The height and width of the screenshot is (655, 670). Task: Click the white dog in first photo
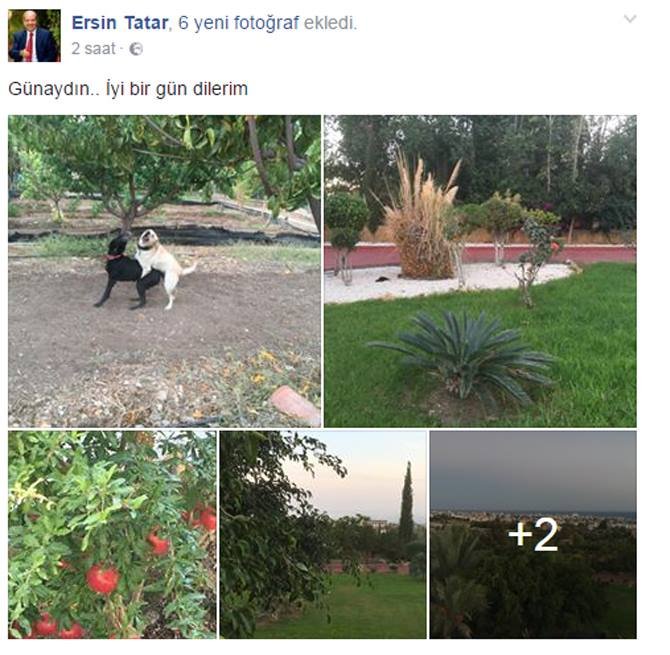(165, 265)
